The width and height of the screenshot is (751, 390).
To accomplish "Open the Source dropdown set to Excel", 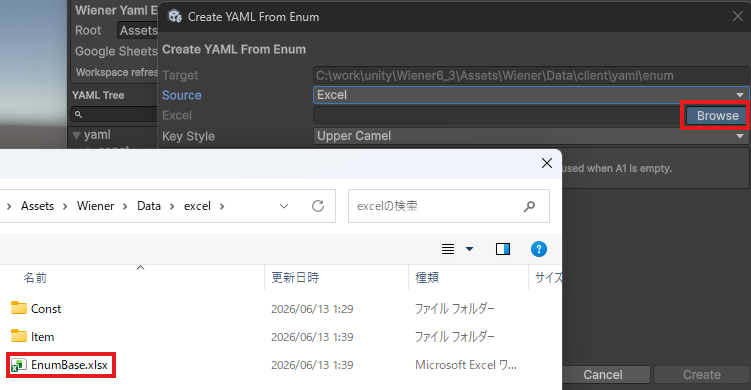I will pos(531,95).
